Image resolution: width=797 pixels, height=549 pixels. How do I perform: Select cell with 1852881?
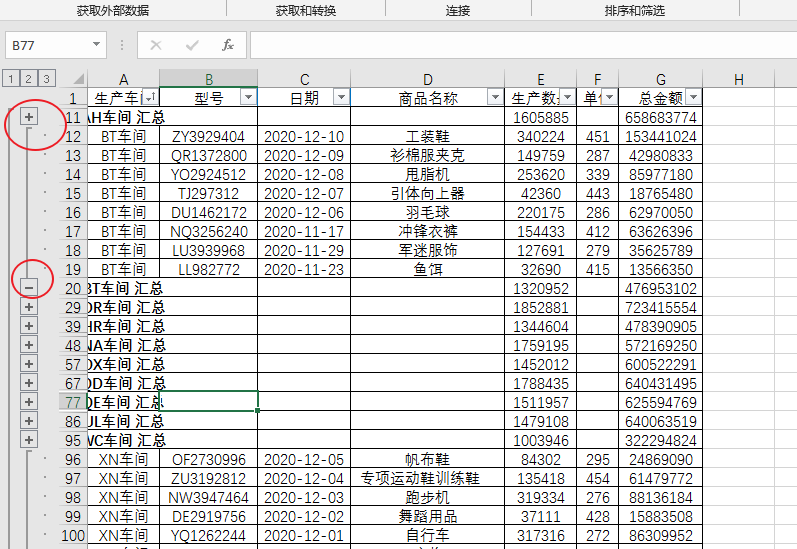540,307
